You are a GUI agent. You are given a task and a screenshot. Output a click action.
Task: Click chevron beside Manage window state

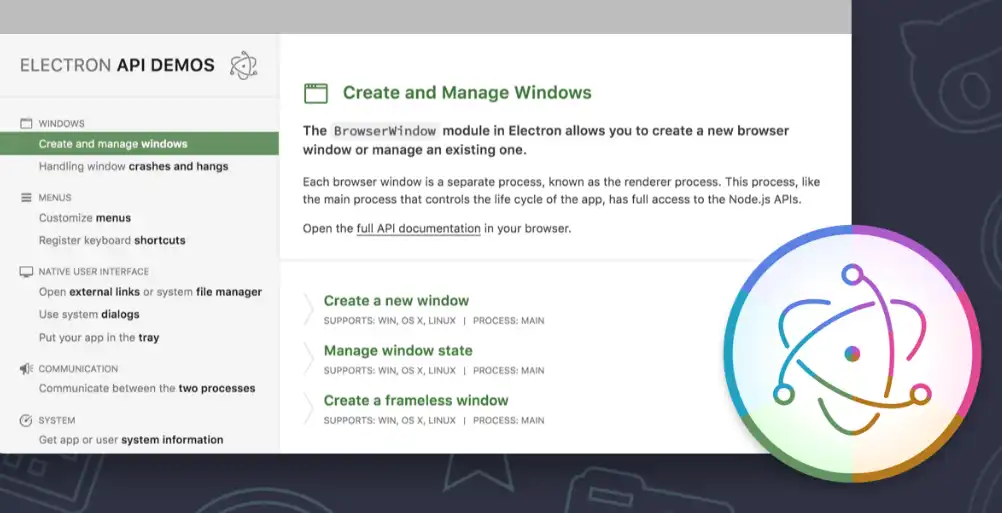(x=309, y=359)
